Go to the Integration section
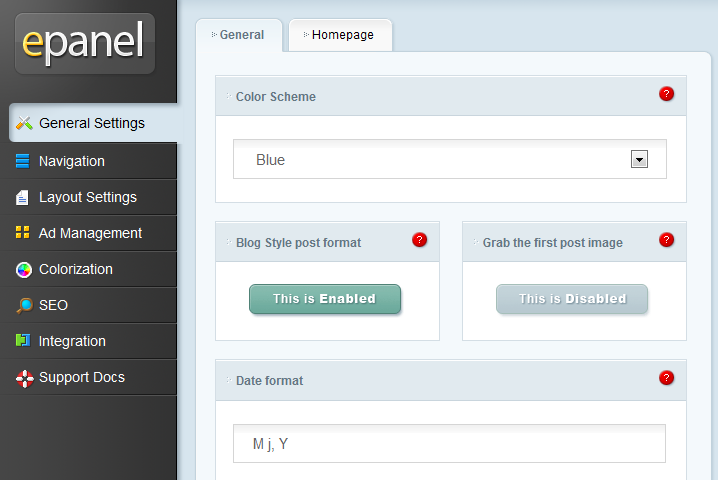The width and height of the screenshot is (718, 480). click(x=88, y=341)
